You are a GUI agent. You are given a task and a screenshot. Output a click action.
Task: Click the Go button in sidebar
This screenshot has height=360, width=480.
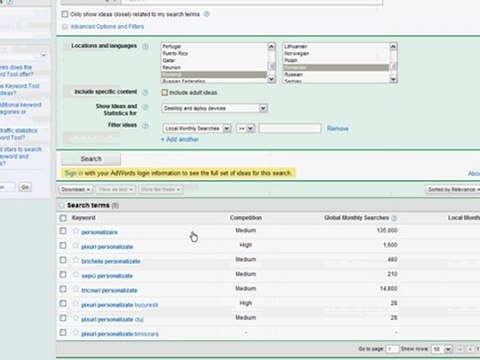tap(25, 187)
